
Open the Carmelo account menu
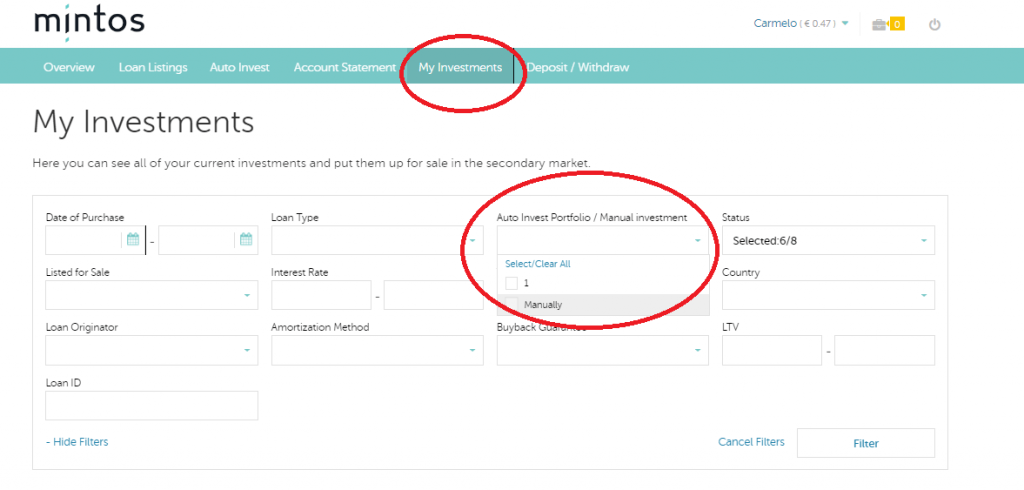pos(801,23)
